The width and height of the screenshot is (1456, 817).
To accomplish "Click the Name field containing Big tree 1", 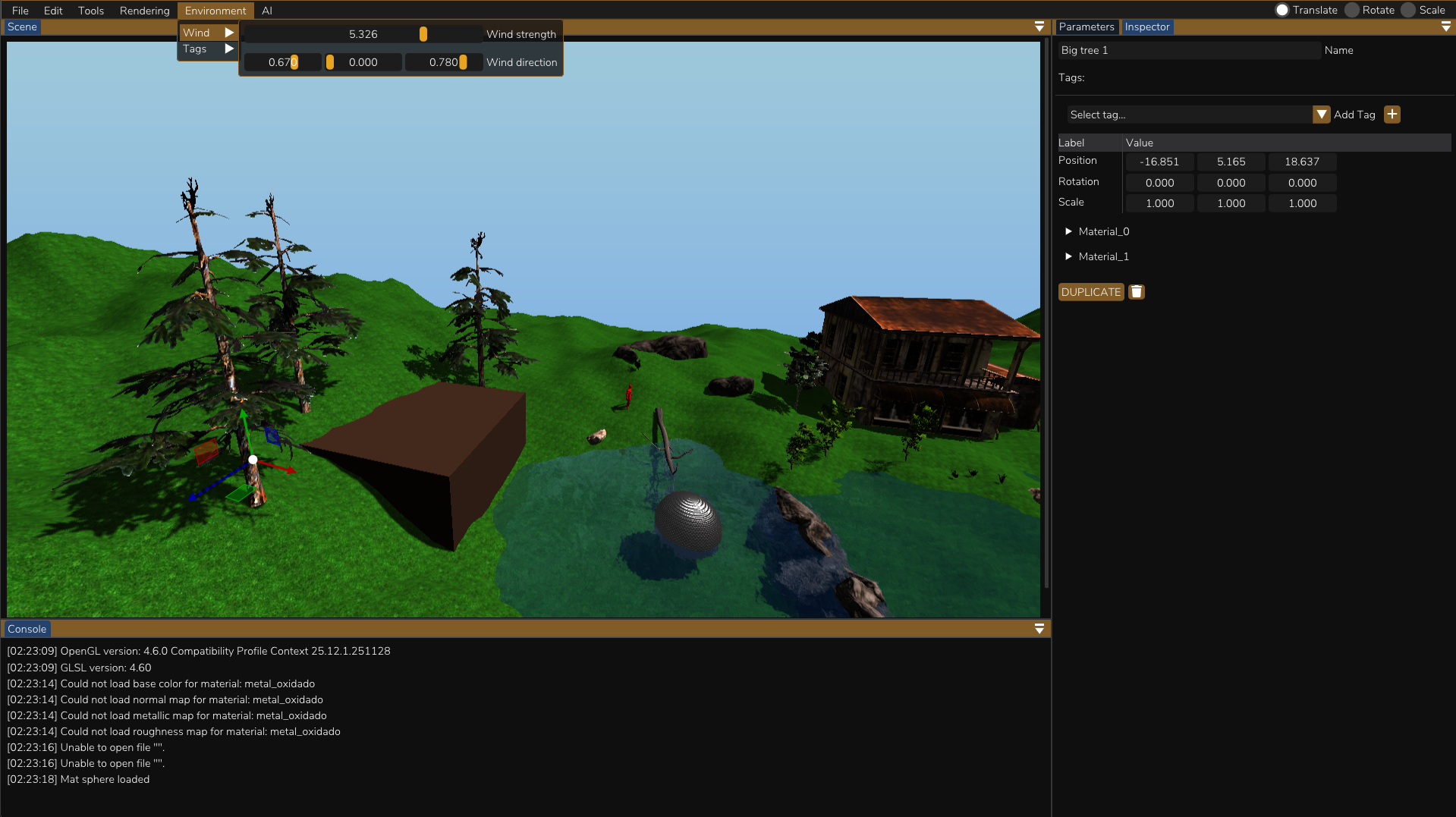I will [x=1188, y=50].
